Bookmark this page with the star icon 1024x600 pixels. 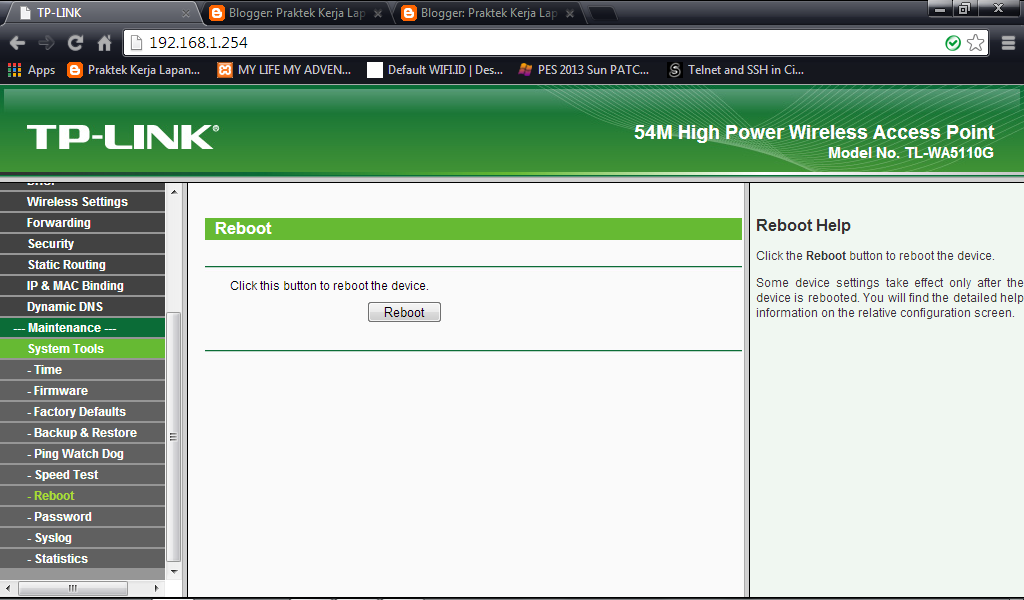click(x=975, y=43)
